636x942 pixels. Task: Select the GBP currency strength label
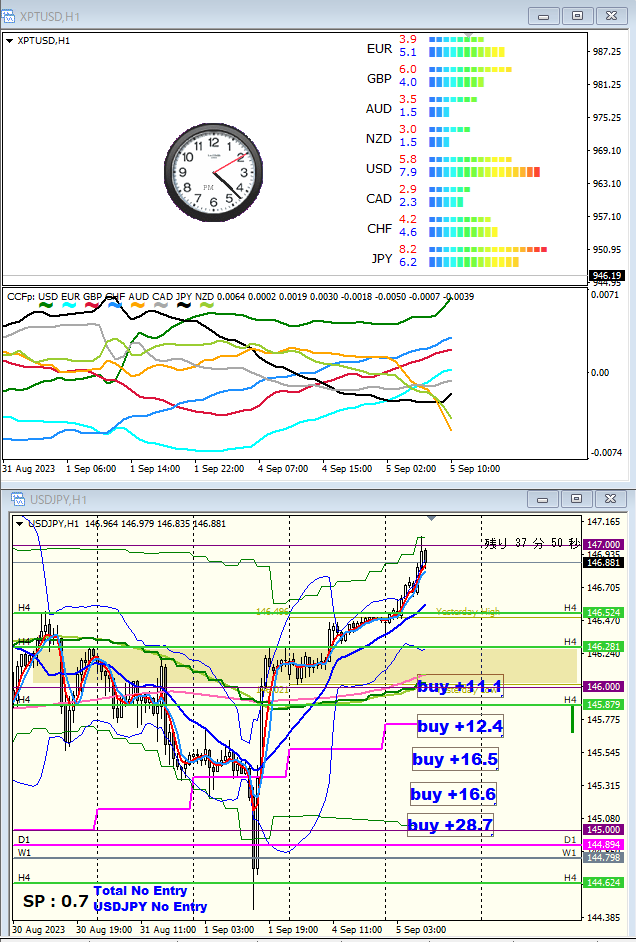point(379,79)
